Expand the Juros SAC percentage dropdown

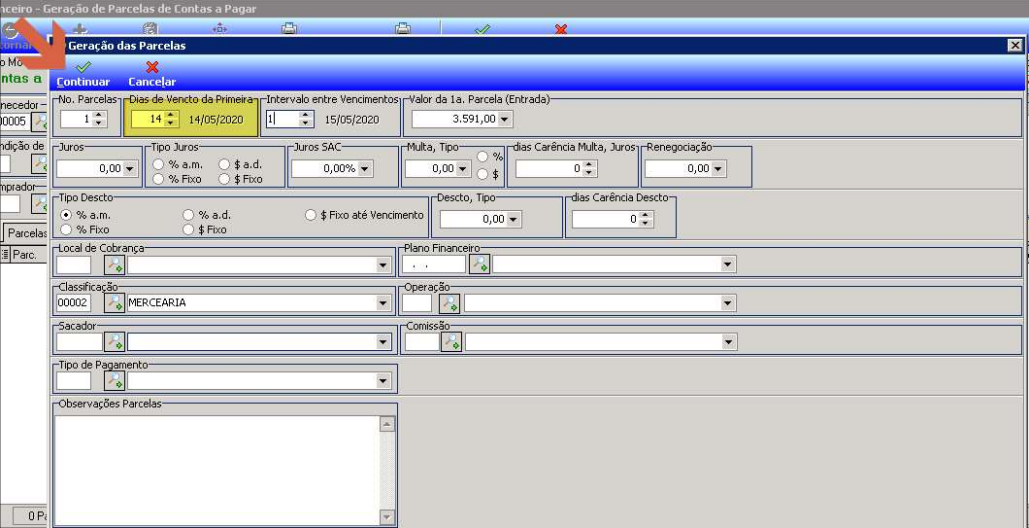click(x=366, y=169)
